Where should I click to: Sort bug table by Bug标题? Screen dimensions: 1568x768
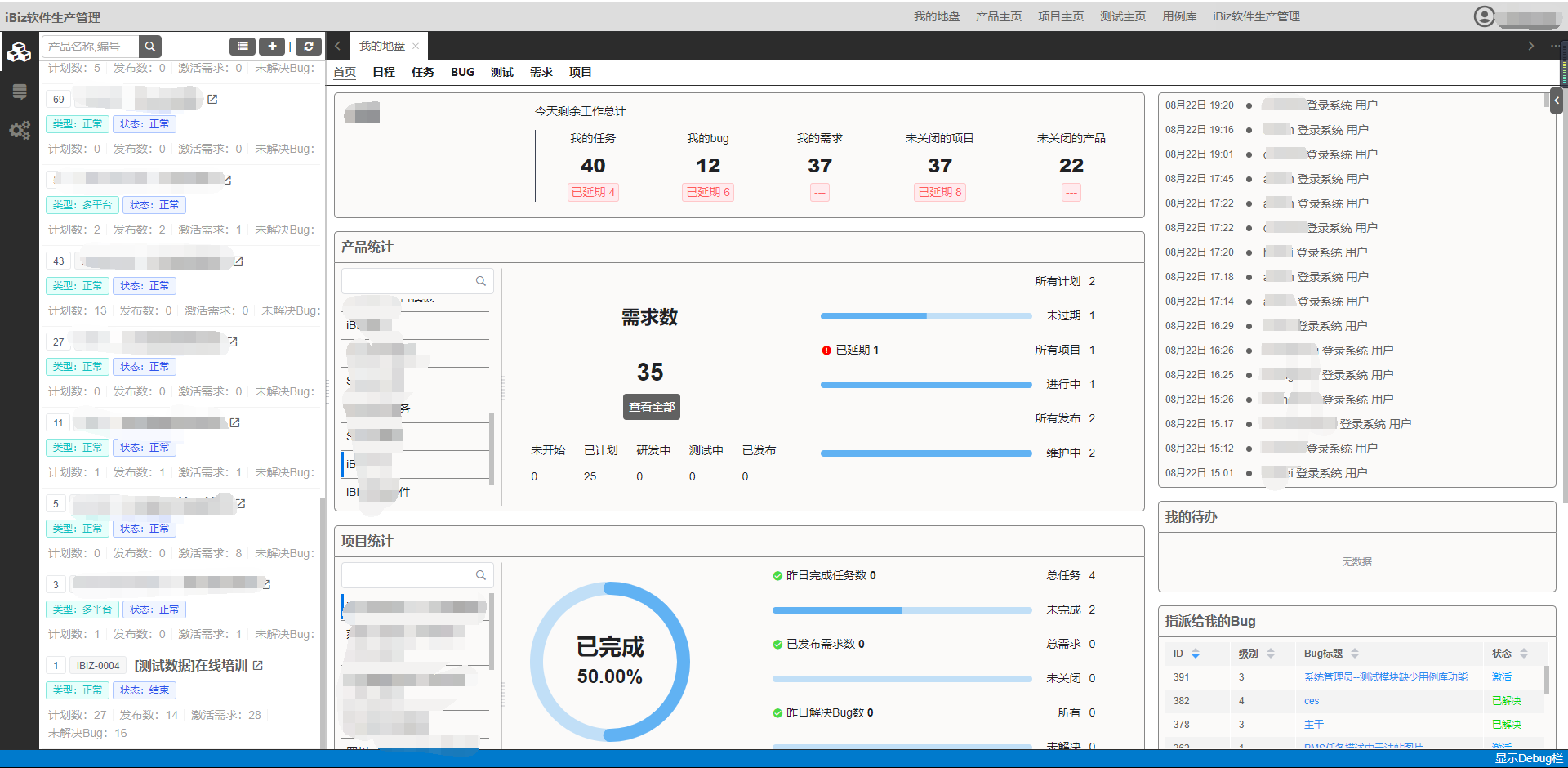pos(1355,654)
